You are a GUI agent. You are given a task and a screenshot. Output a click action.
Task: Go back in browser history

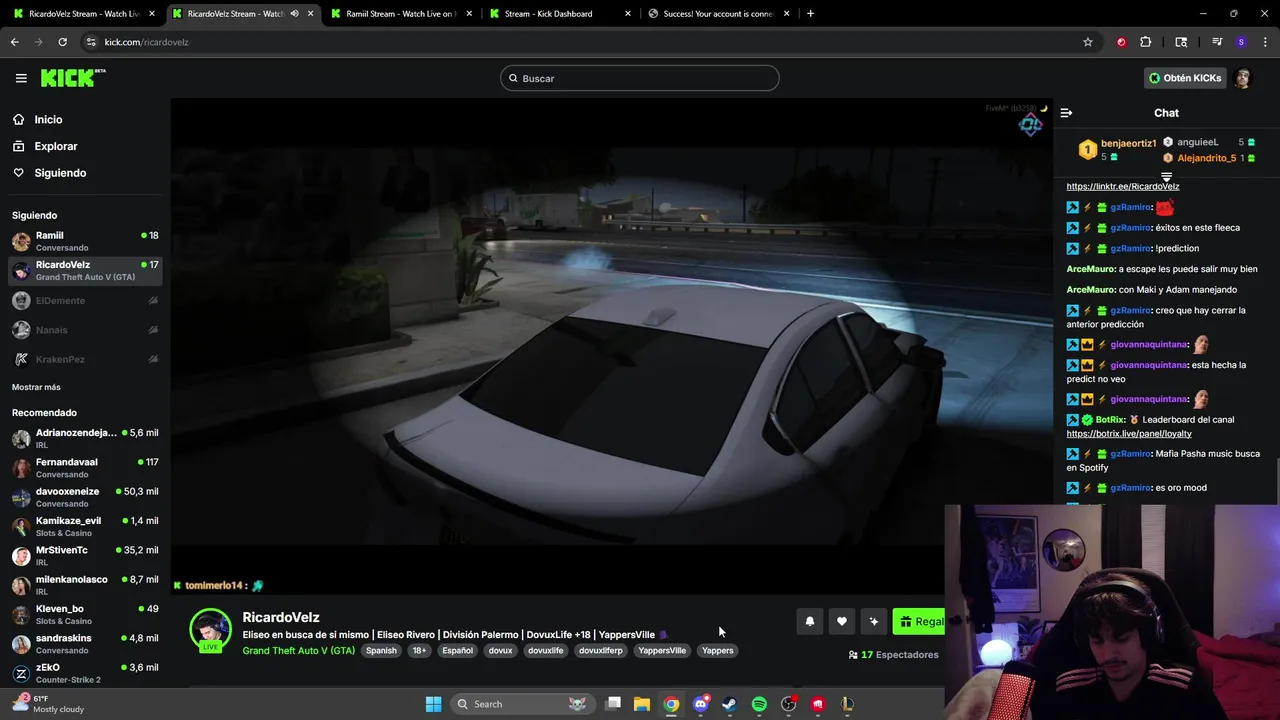[14, 42]
